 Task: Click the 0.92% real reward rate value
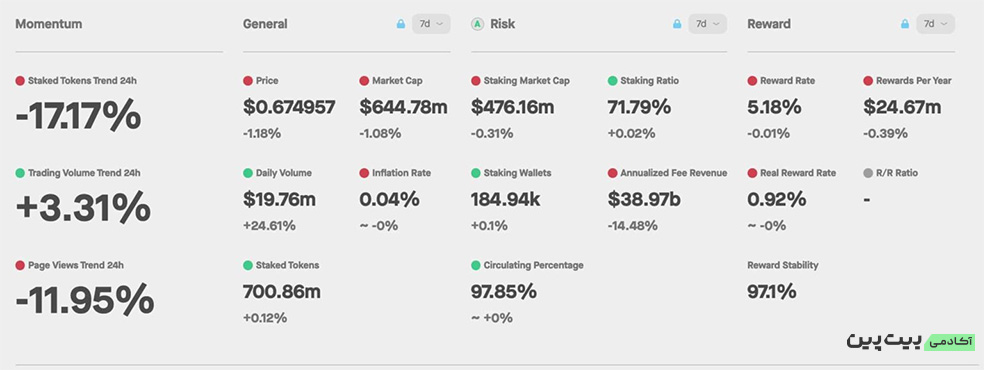777,199
